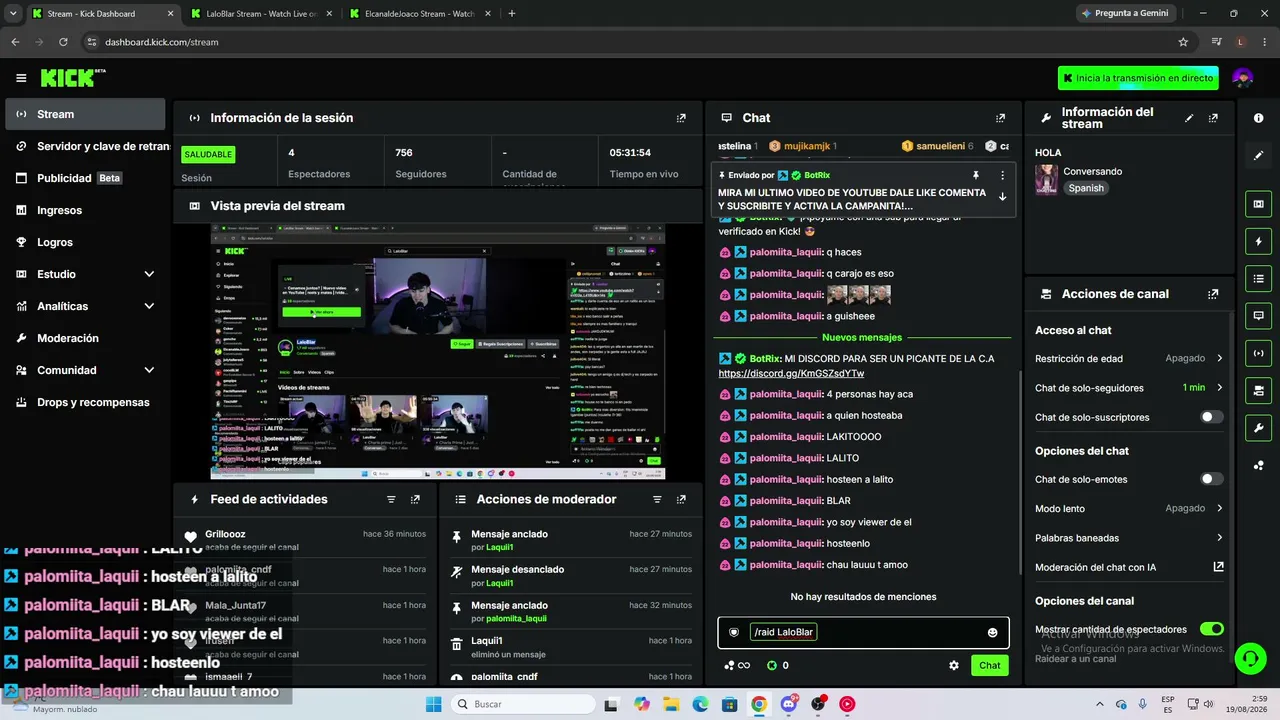The height and width of the screenshot is (720, 1280).
Task: Expand the pinned message with down arrow
Action: [x=1003, y=197]
